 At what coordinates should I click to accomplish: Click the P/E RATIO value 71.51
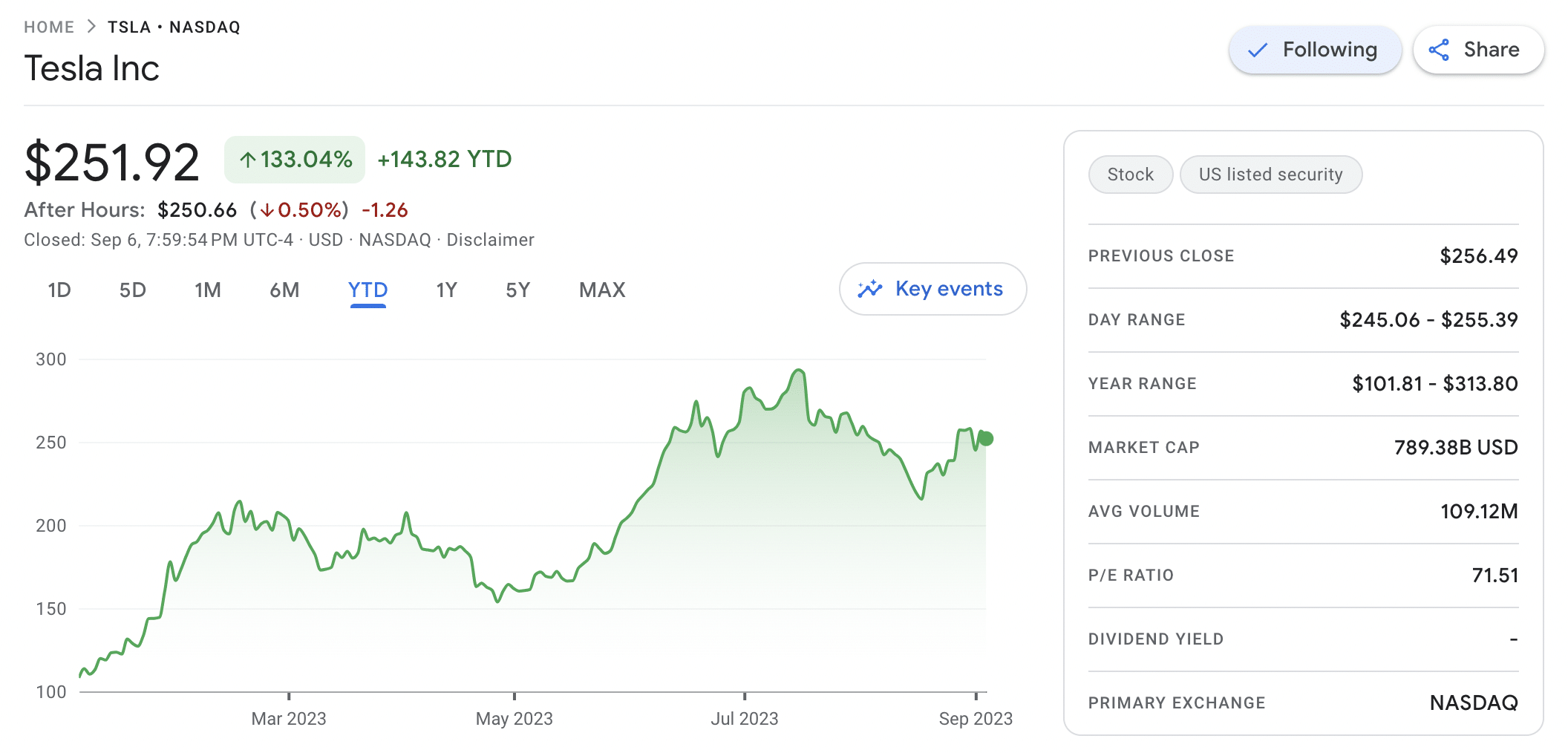pyautogui.click(x=1495, y=576)
